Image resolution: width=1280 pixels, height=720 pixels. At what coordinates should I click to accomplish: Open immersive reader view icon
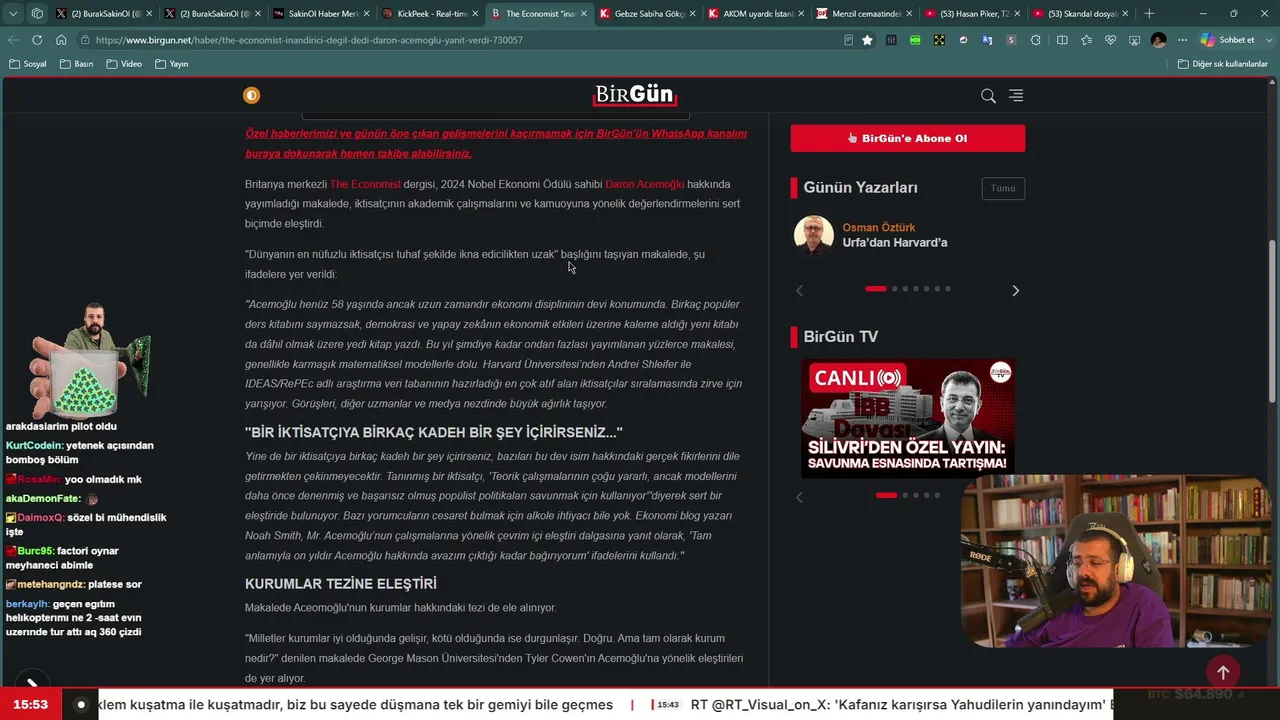pyautogui.click(x=848, y=40)
